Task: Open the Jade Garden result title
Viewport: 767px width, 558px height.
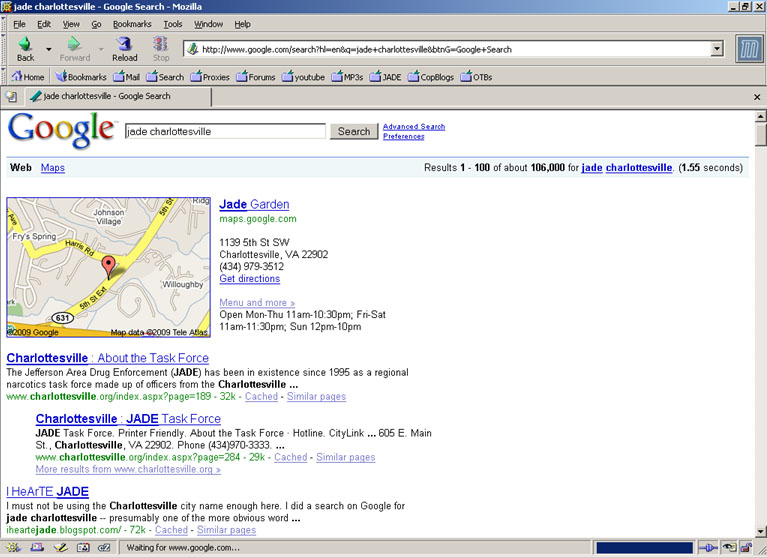Action: coord(254,204)
